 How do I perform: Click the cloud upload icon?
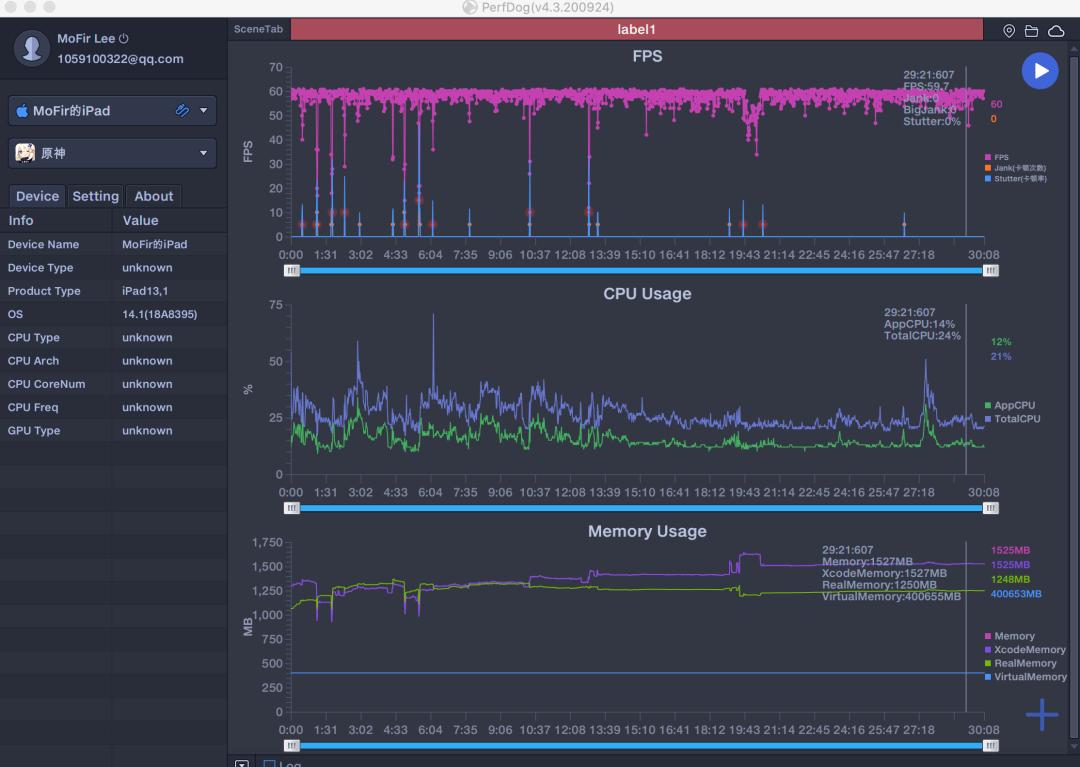pos(1055,31)
